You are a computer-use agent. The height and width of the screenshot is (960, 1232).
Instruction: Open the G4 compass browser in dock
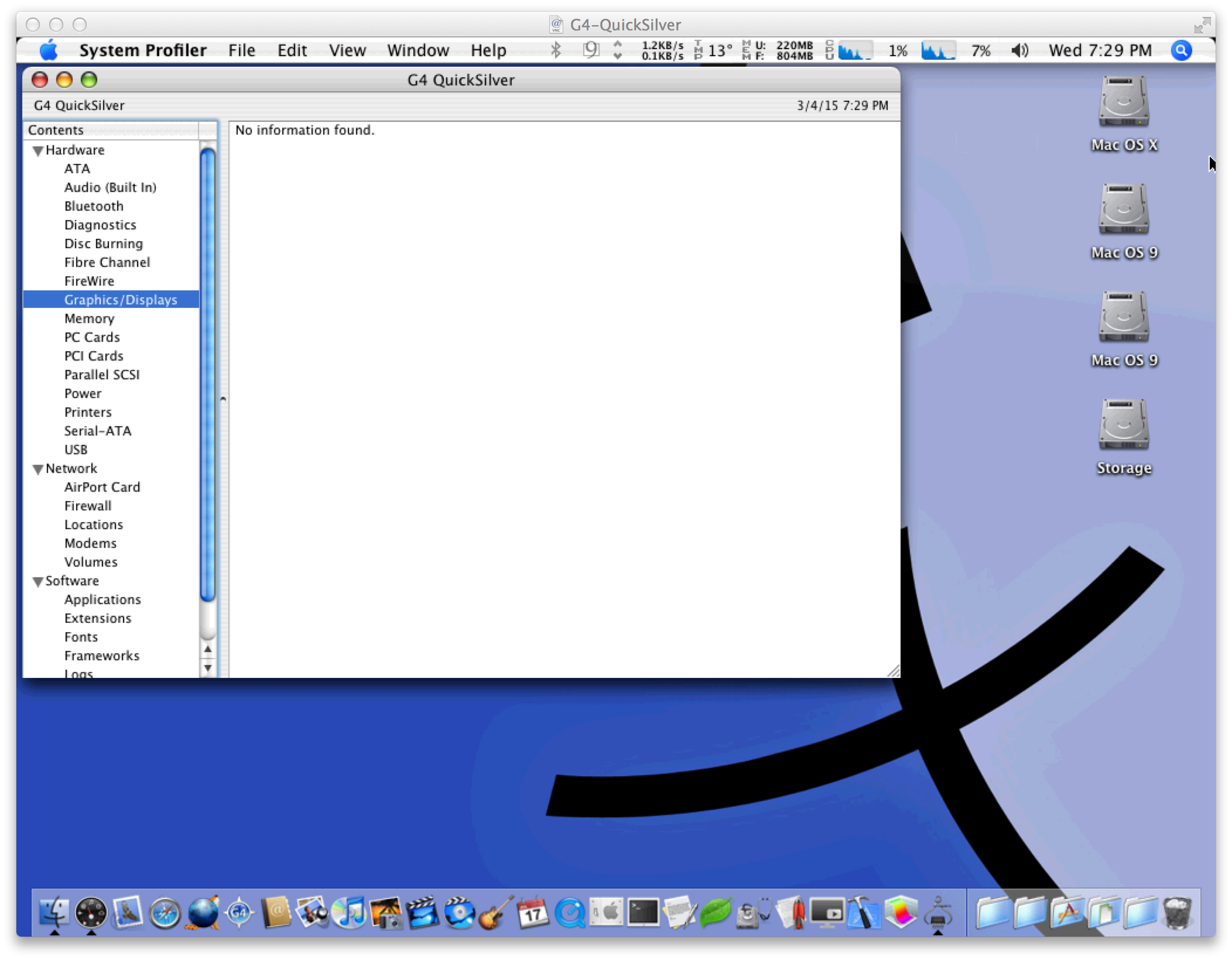[239, 912]
